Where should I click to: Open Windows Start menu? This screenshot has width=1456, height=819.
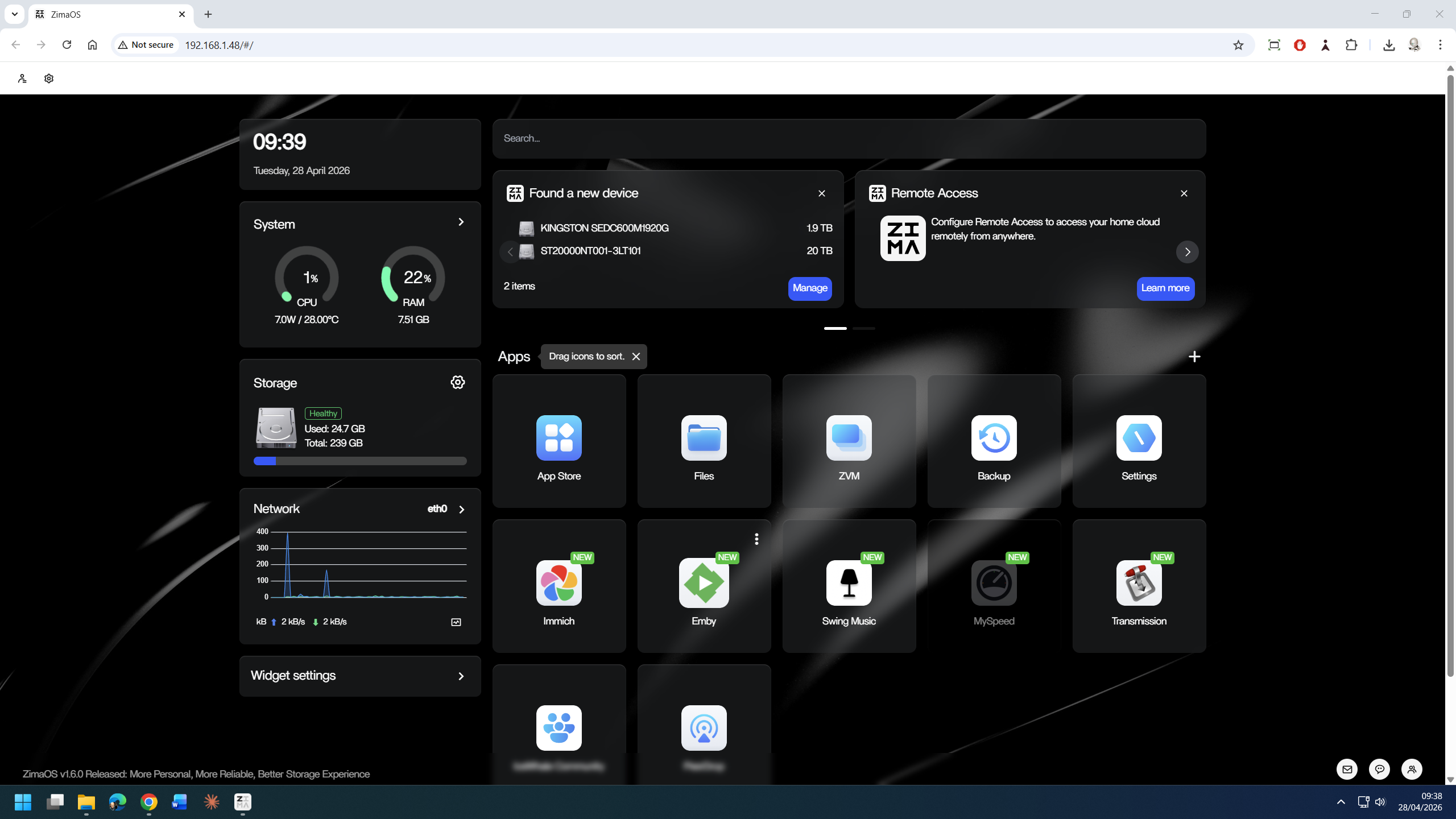click(23, 802)
